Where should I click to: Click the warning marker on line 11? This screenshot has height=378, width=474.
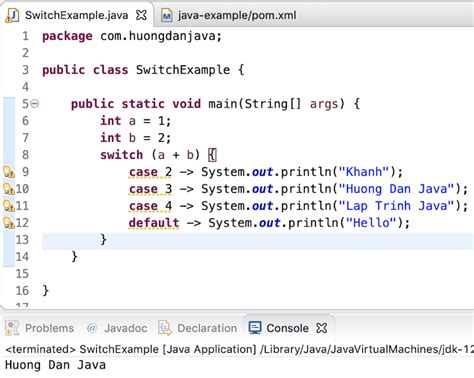click(x=9, y=206)
